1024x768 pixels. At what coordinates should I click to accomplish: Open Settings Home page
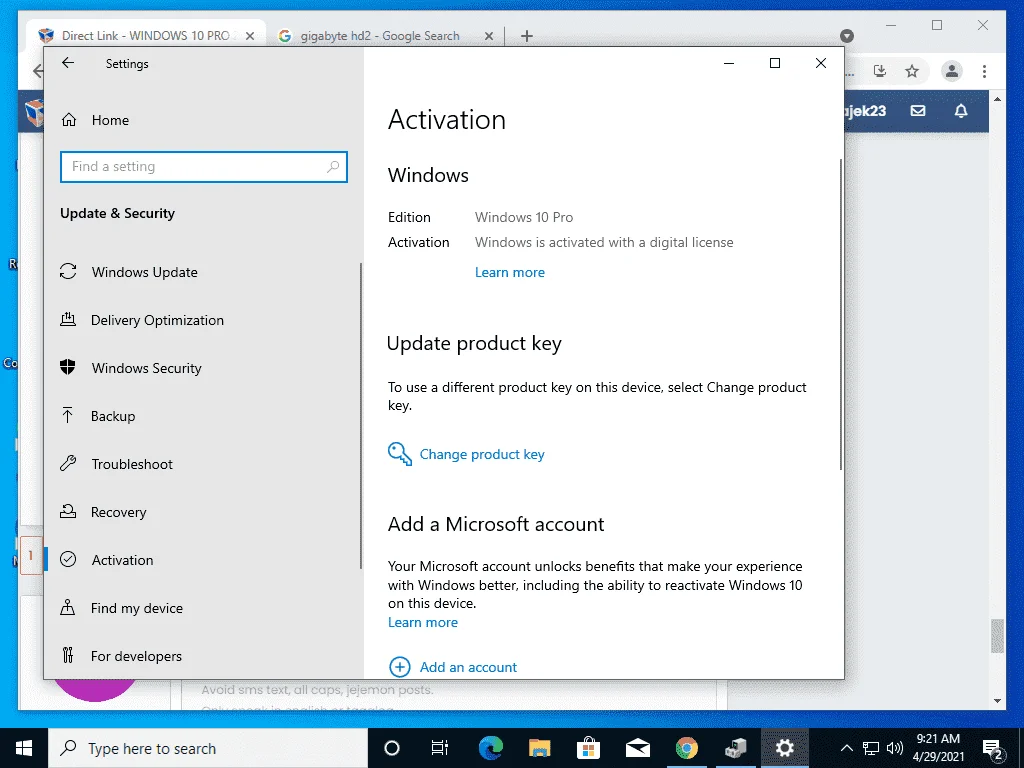coord(95,120)
